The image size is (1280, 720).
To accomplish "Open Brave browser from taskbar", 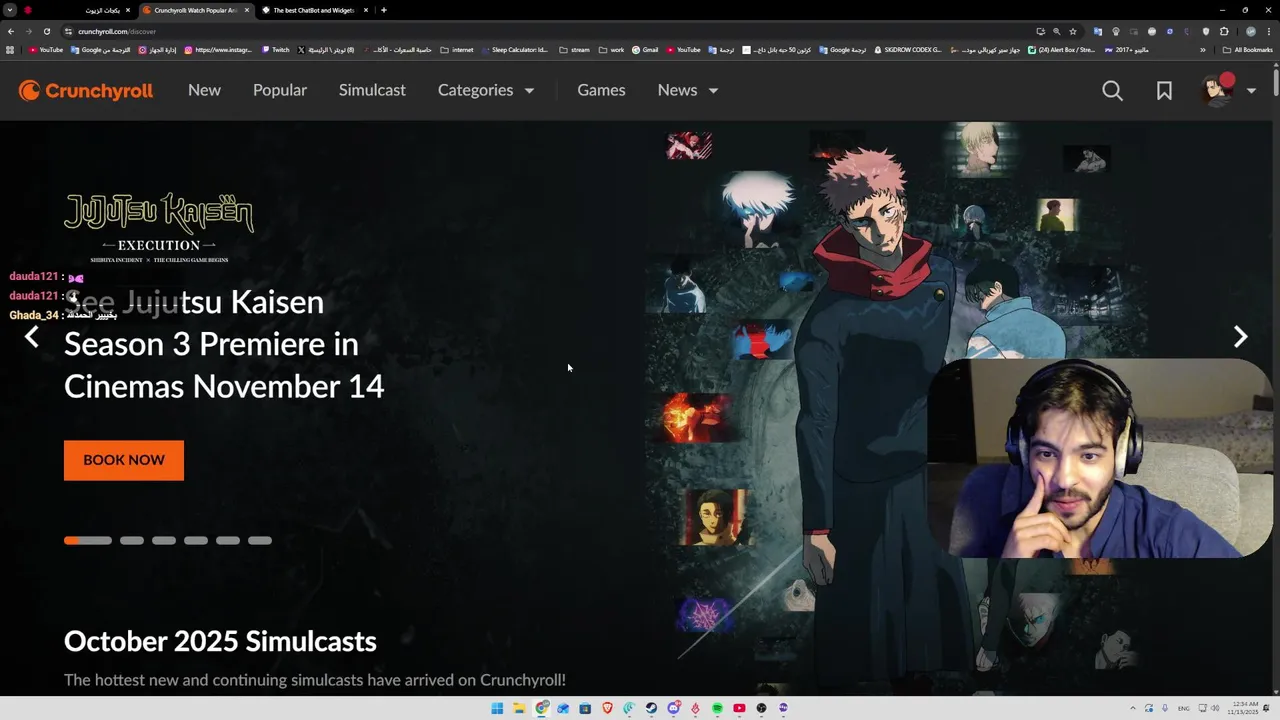I will click(x=607, y=708).
